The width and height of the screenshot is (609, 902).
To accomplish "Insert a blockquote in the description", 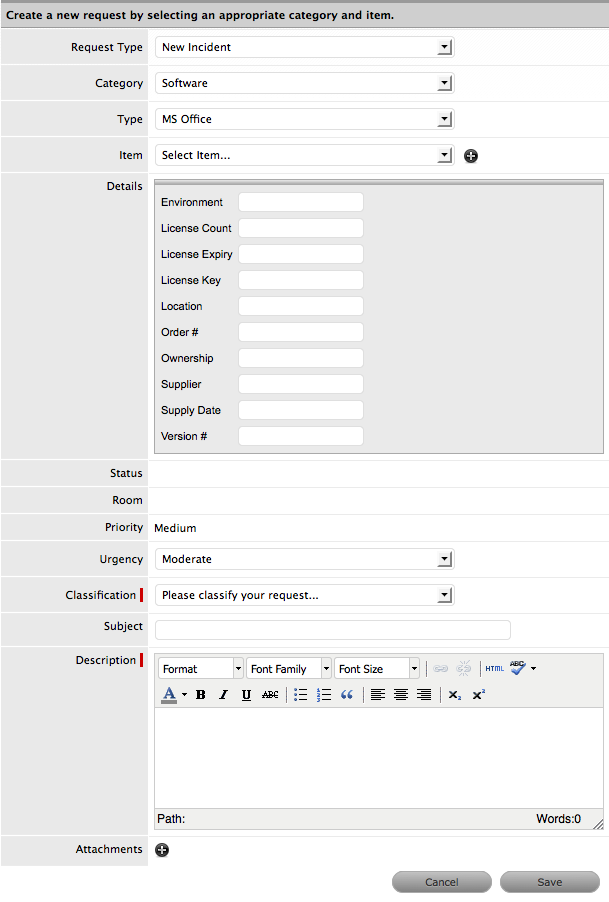I will pyautogui.click(x=347, y=695).
